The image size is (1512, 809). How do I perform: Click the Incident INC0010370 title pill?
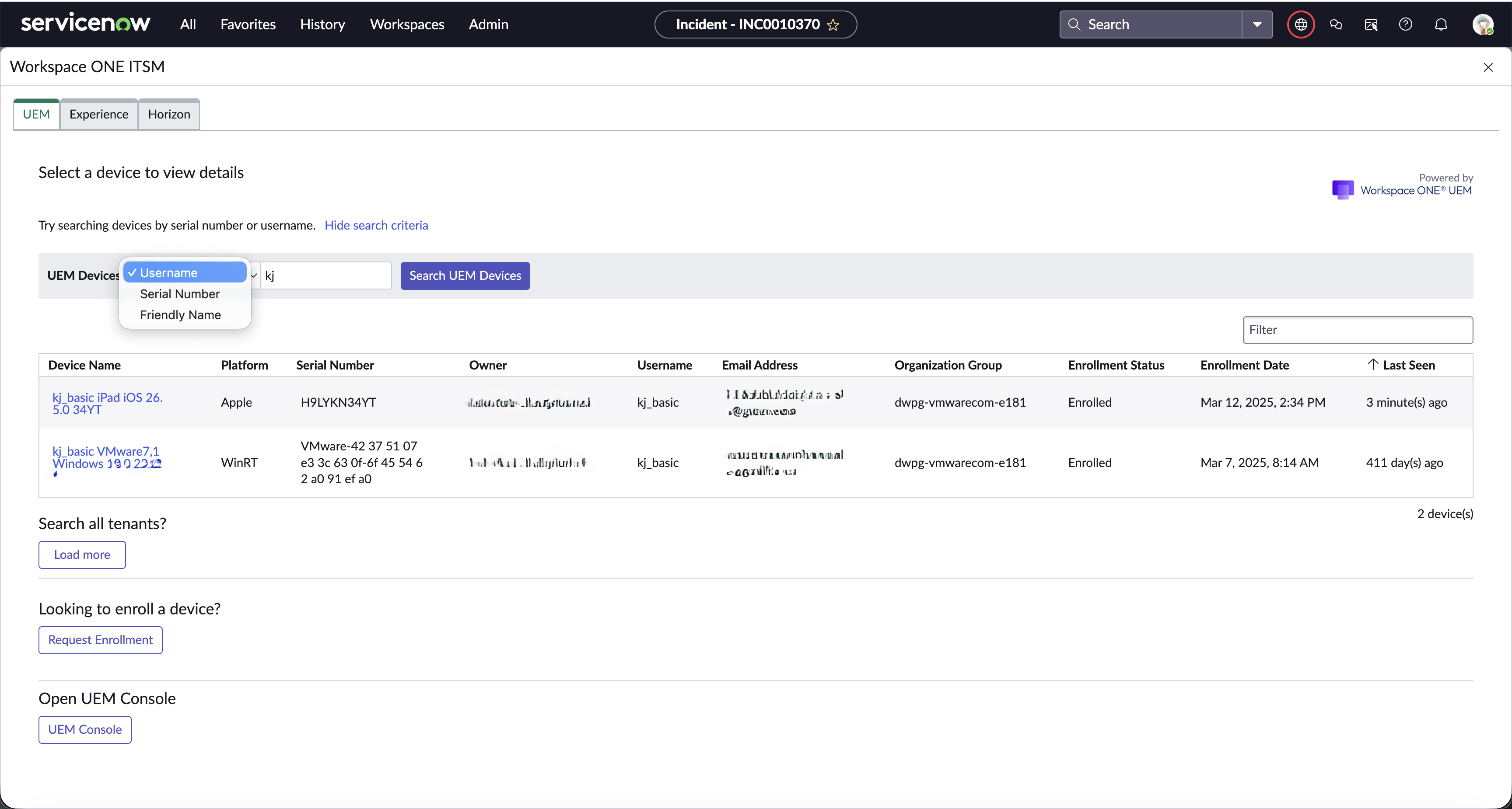(x=756, y=24)
